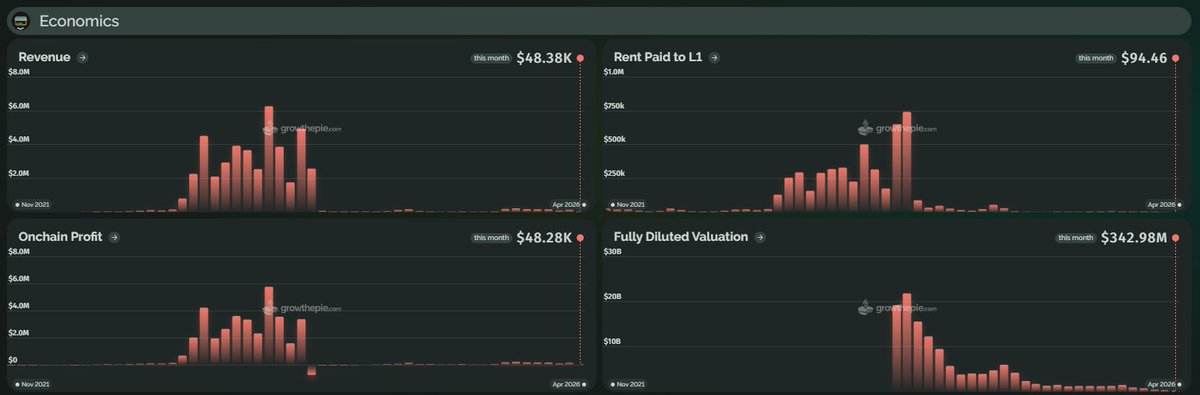This screenshot has height=395, width=1200.
Task: Click Valuation $10B axis label
Action: point(613,341)
